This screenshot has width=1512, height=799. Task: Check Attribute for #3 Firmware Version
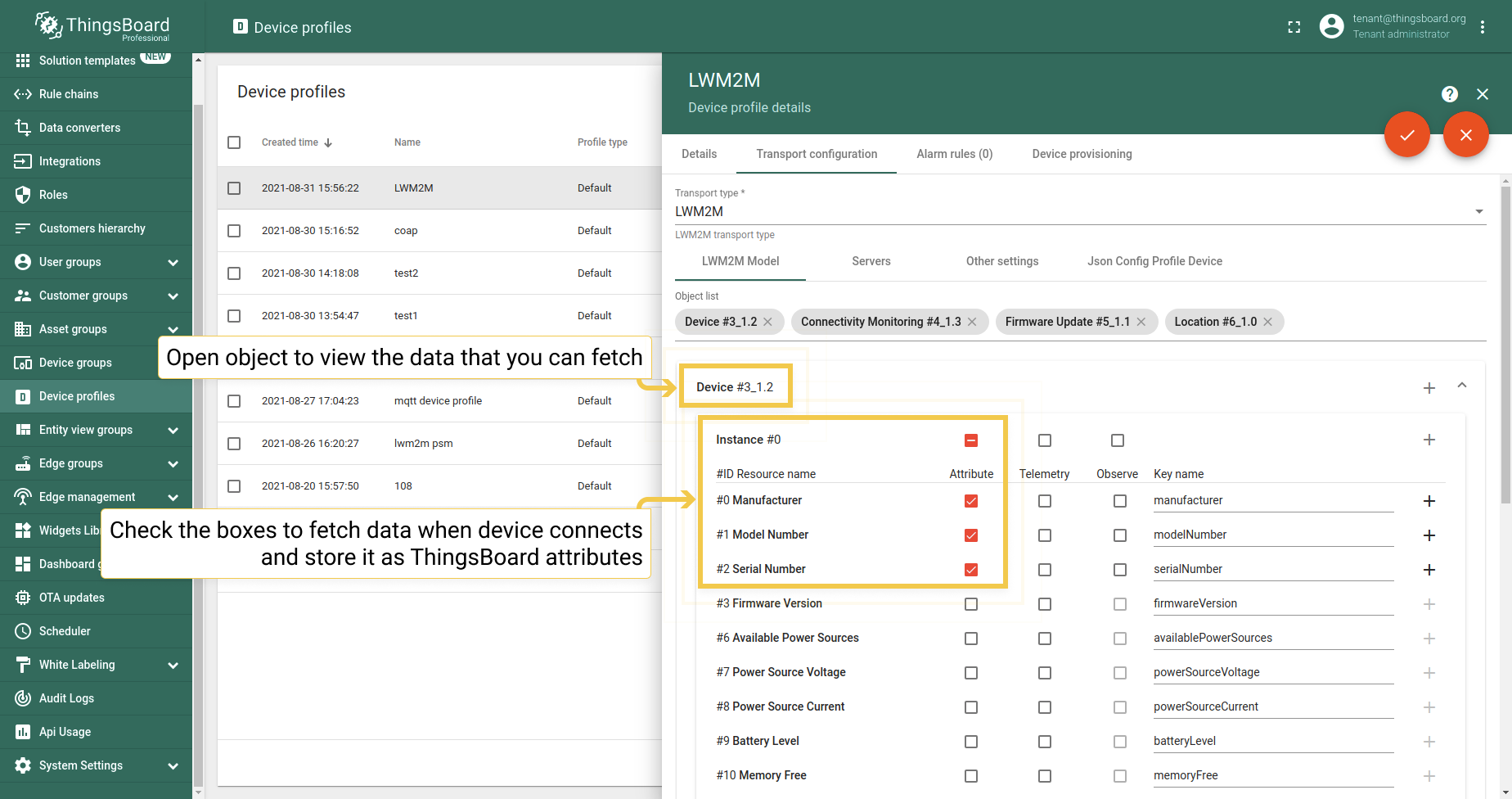(x=971, y=604)
